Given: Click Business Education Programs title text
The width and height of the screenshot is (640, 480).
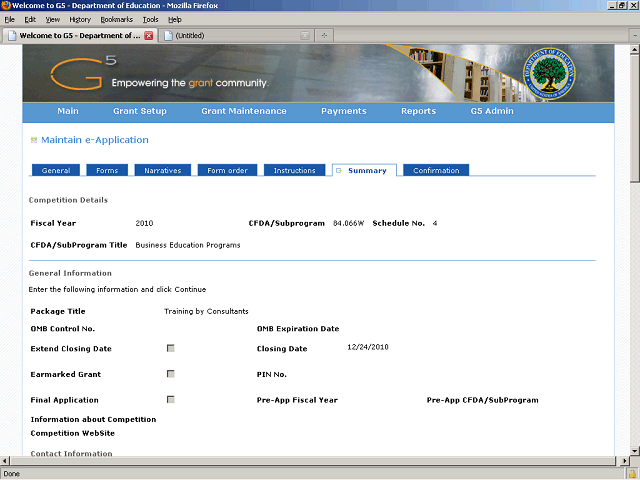Looking at the screenshot, I should point(188,245).
